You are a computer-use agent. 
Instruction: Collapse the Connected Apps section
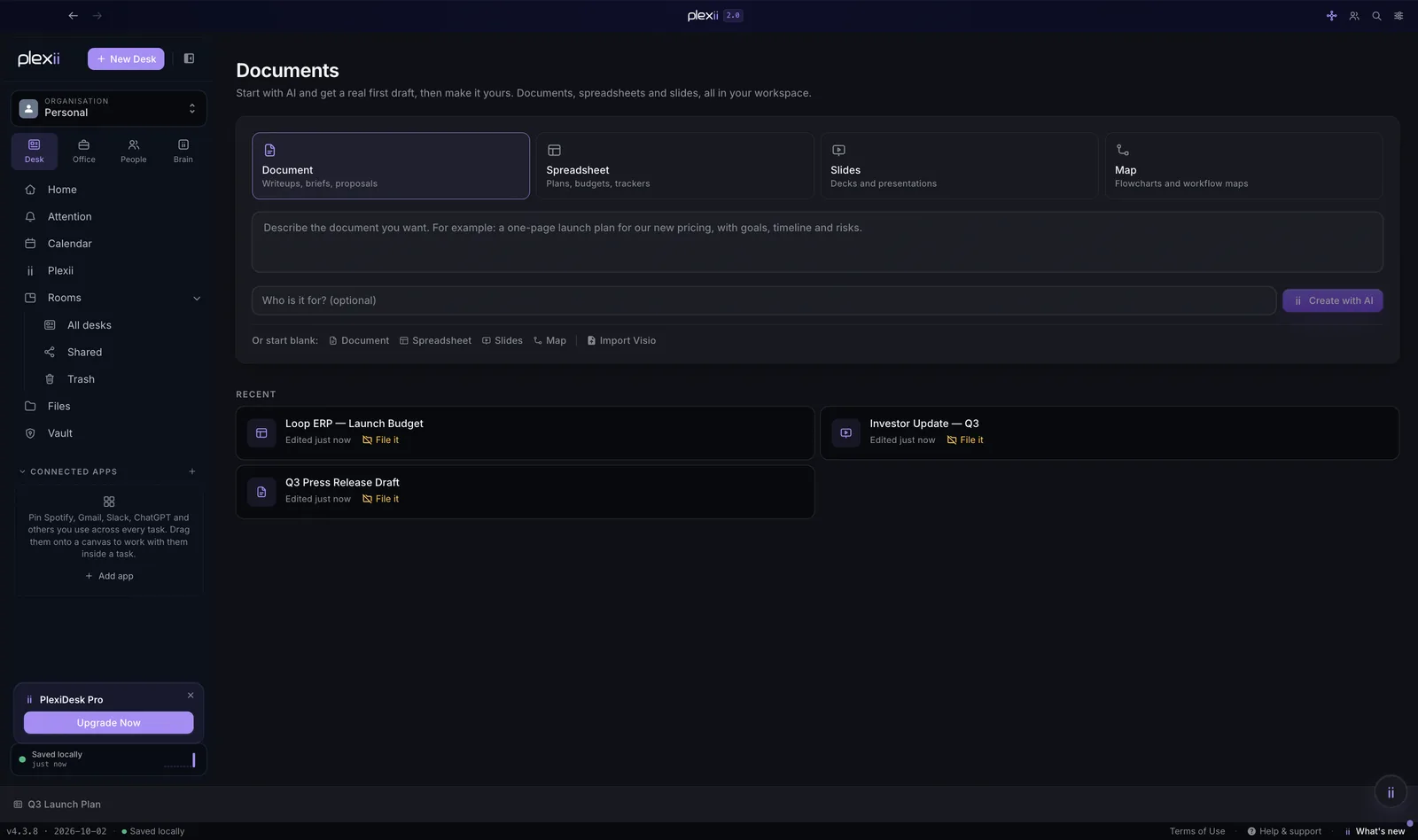(x=22, y=471)
